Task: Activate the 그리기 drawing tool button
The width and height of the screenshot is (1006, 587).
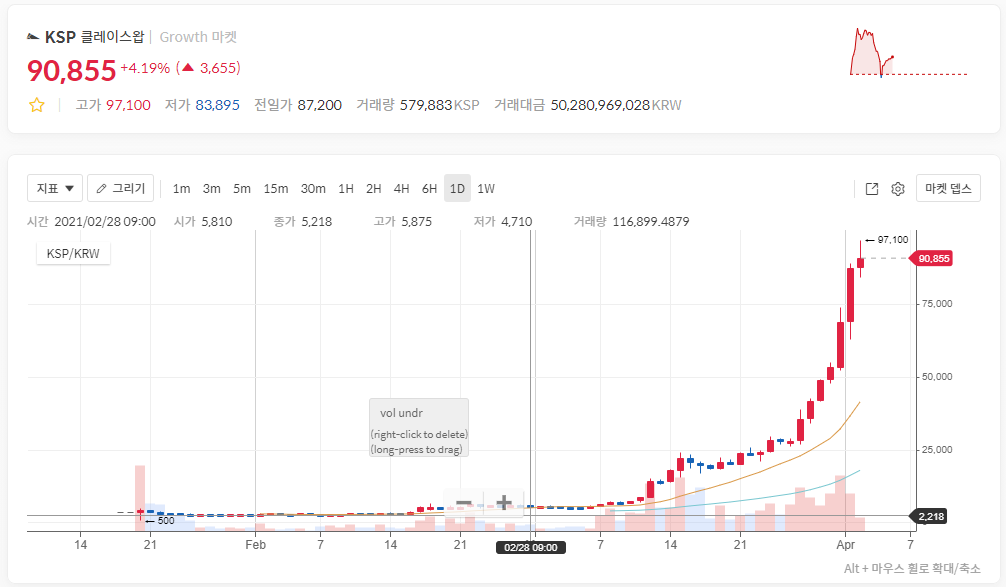Action: point(121,188)
